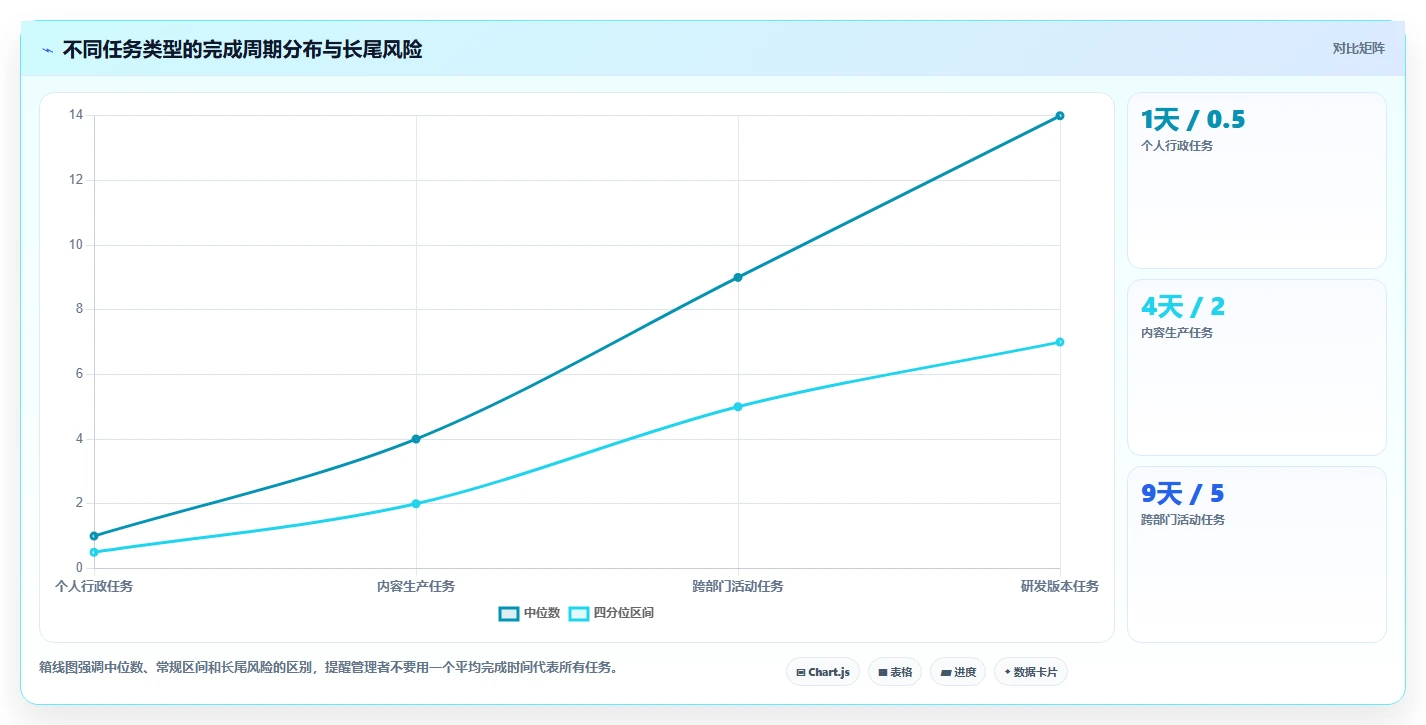Viewport: 1426px width, 725px height.
Task: Toggle the 中位数 legend item
Action: click(x=529, y=613)
